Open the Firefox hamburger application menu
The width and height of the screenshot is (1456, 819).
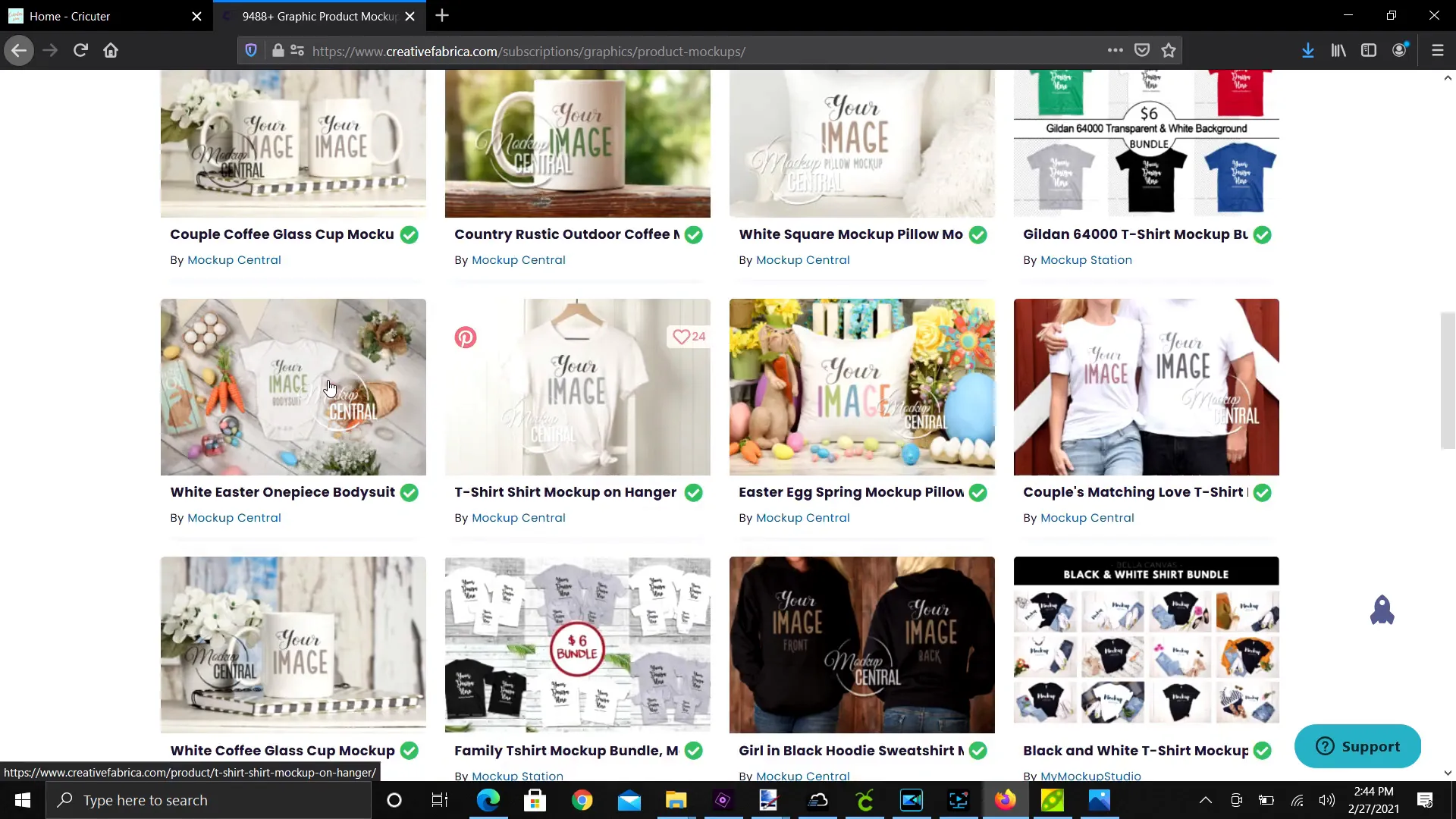pyautogui.click(x=1438, y=50)
